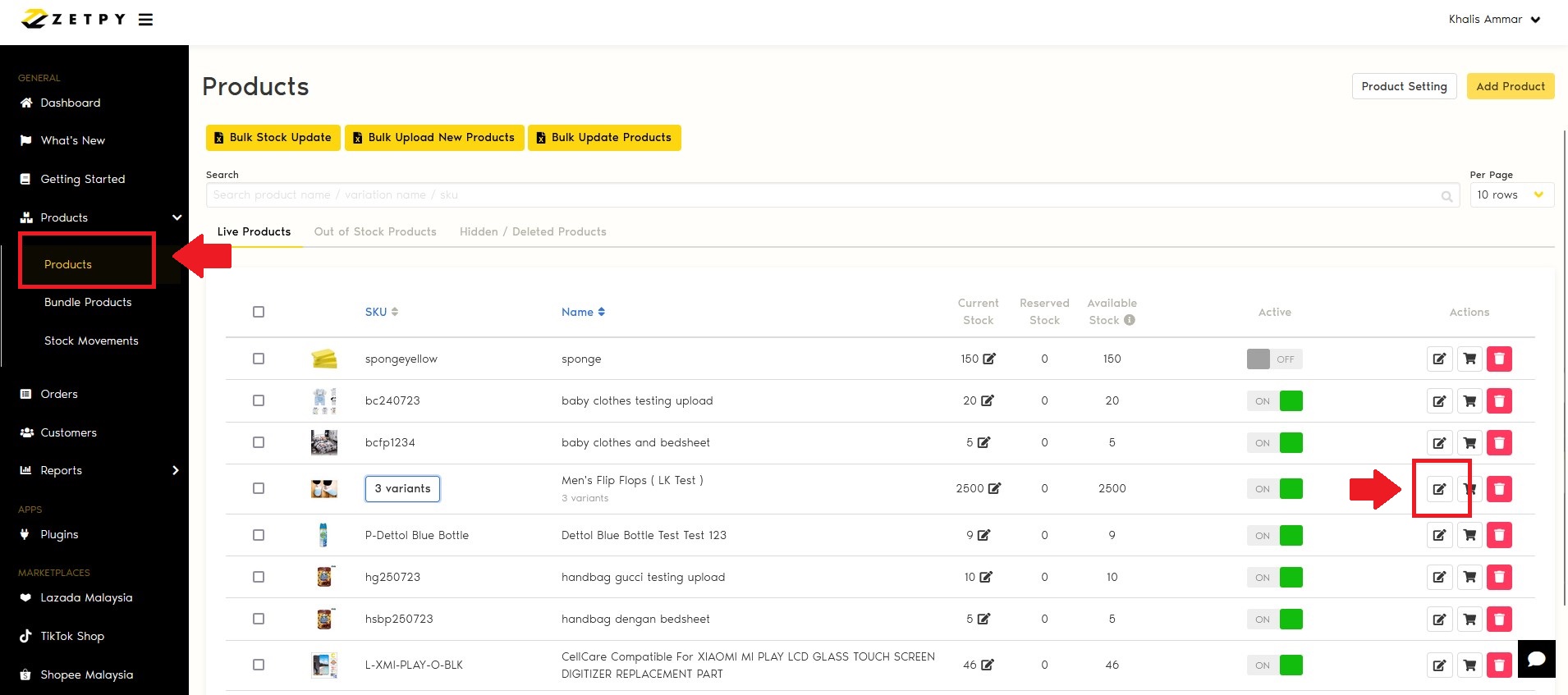The image size is (1568, 695).
Task: Open the chat support bubble icon
Action: pyautogui.click(x=1536, y=659)
